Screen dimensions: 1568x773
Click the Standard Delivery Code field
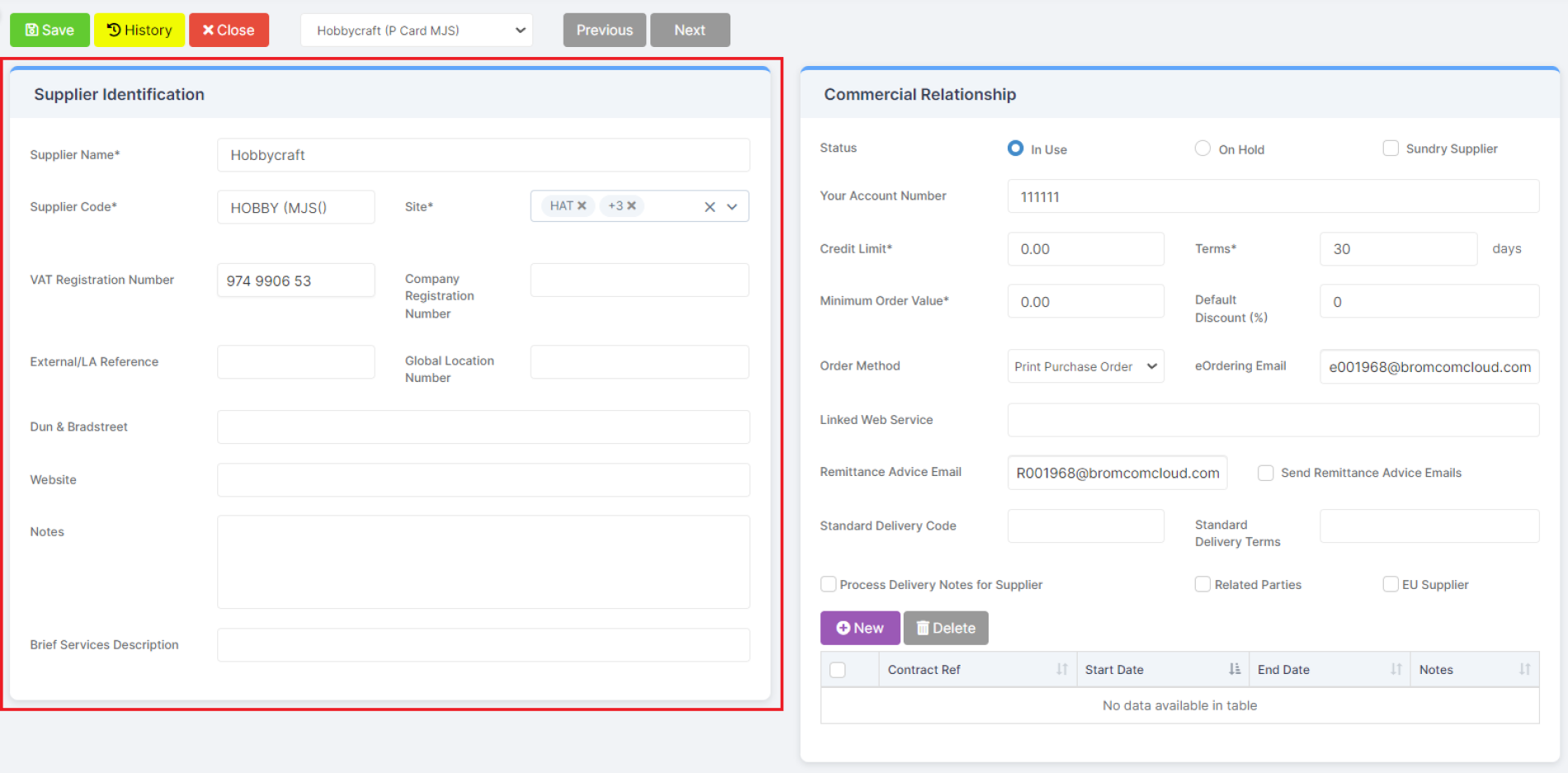tap(1086, 526)
